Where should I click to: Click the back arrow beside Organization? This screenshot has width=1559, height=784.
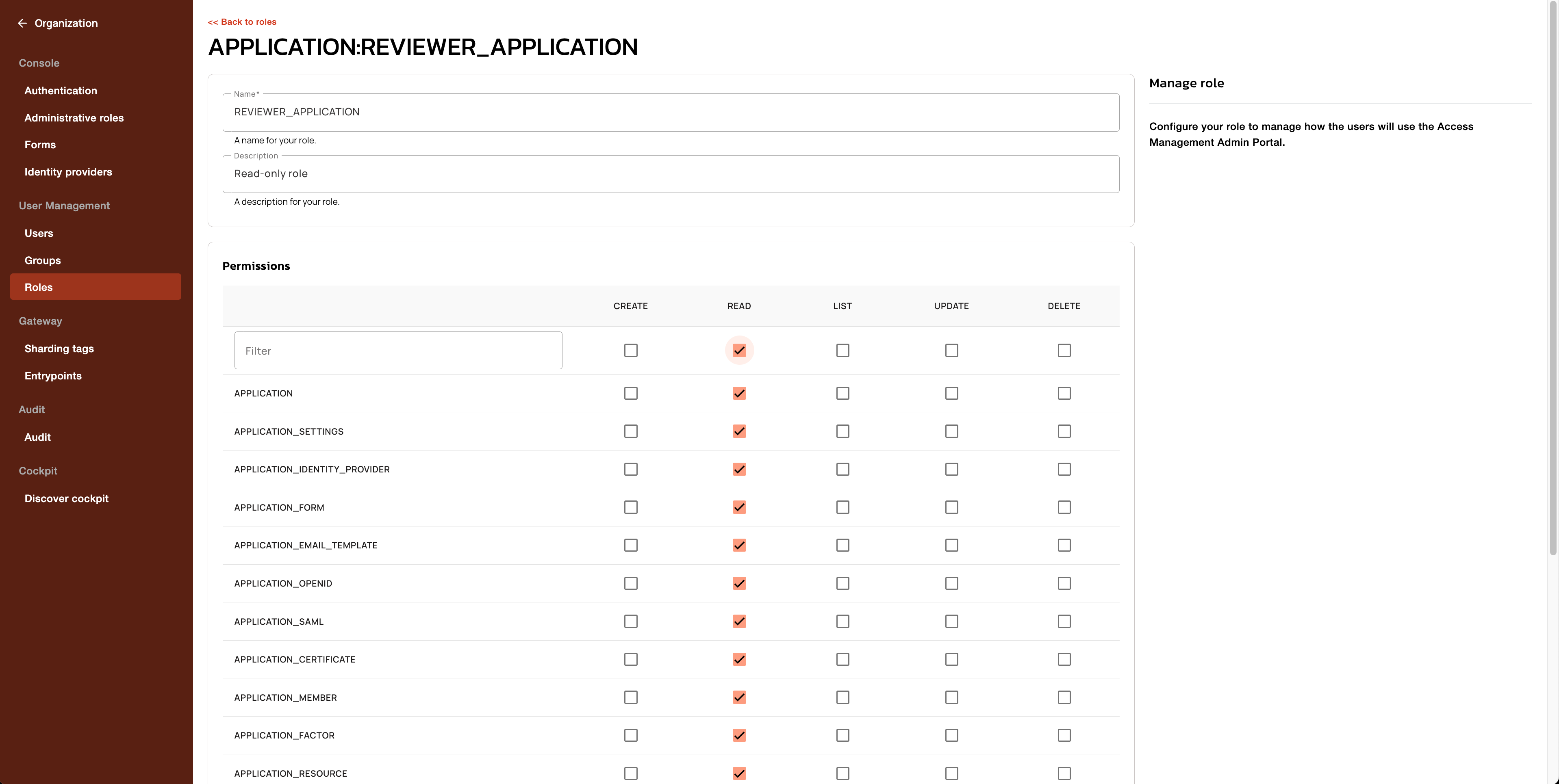[22, 23]
